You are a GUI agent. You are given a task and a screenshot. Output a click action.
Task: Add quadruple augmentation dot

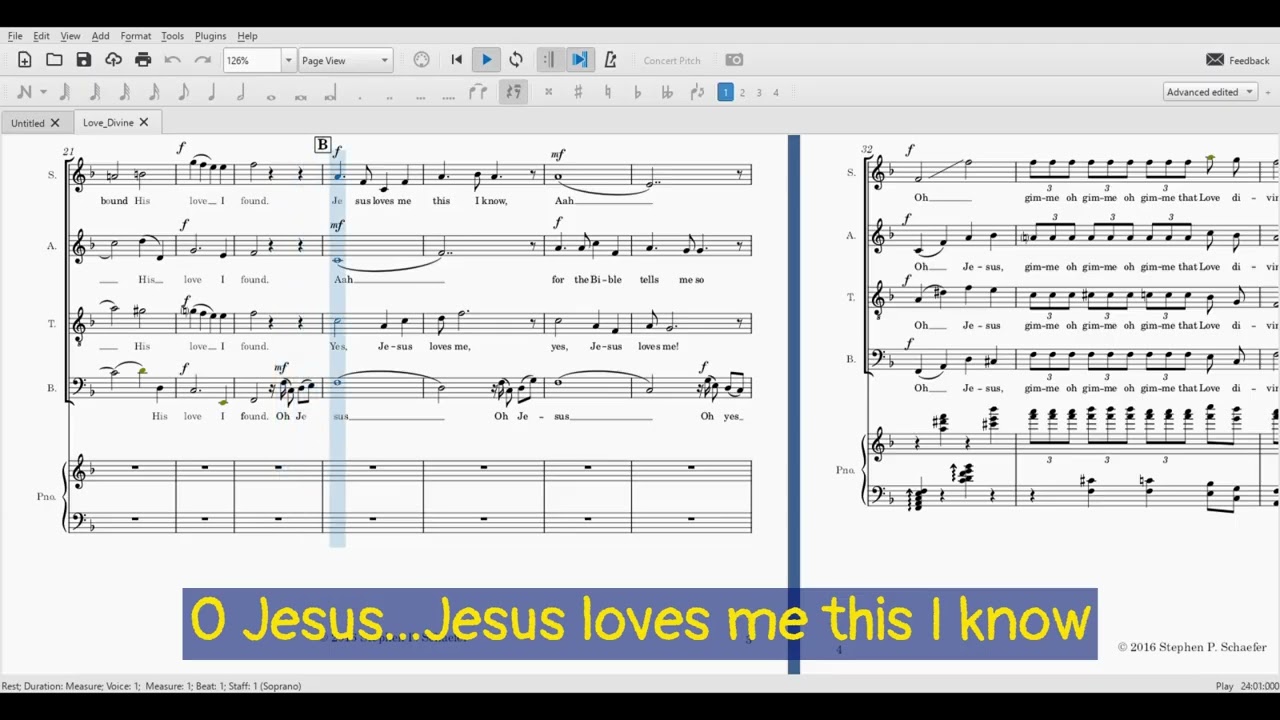pos(449,96)
